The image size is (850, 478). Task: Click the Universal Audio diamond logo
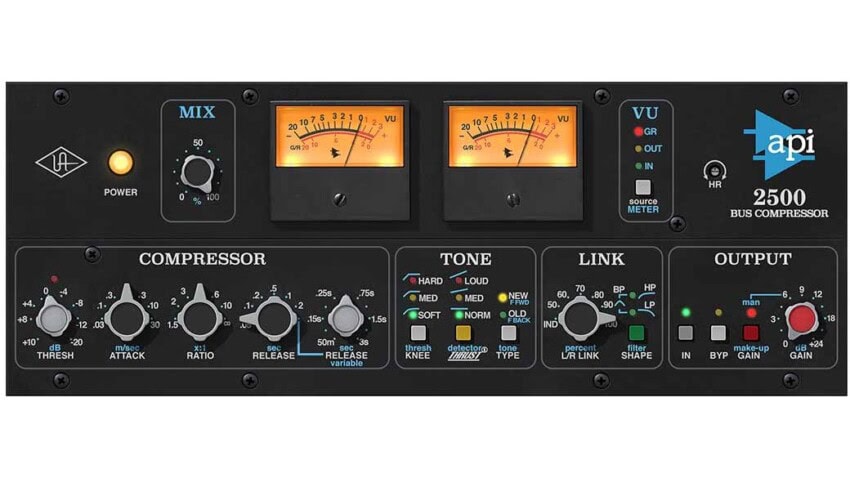(61, 162)
